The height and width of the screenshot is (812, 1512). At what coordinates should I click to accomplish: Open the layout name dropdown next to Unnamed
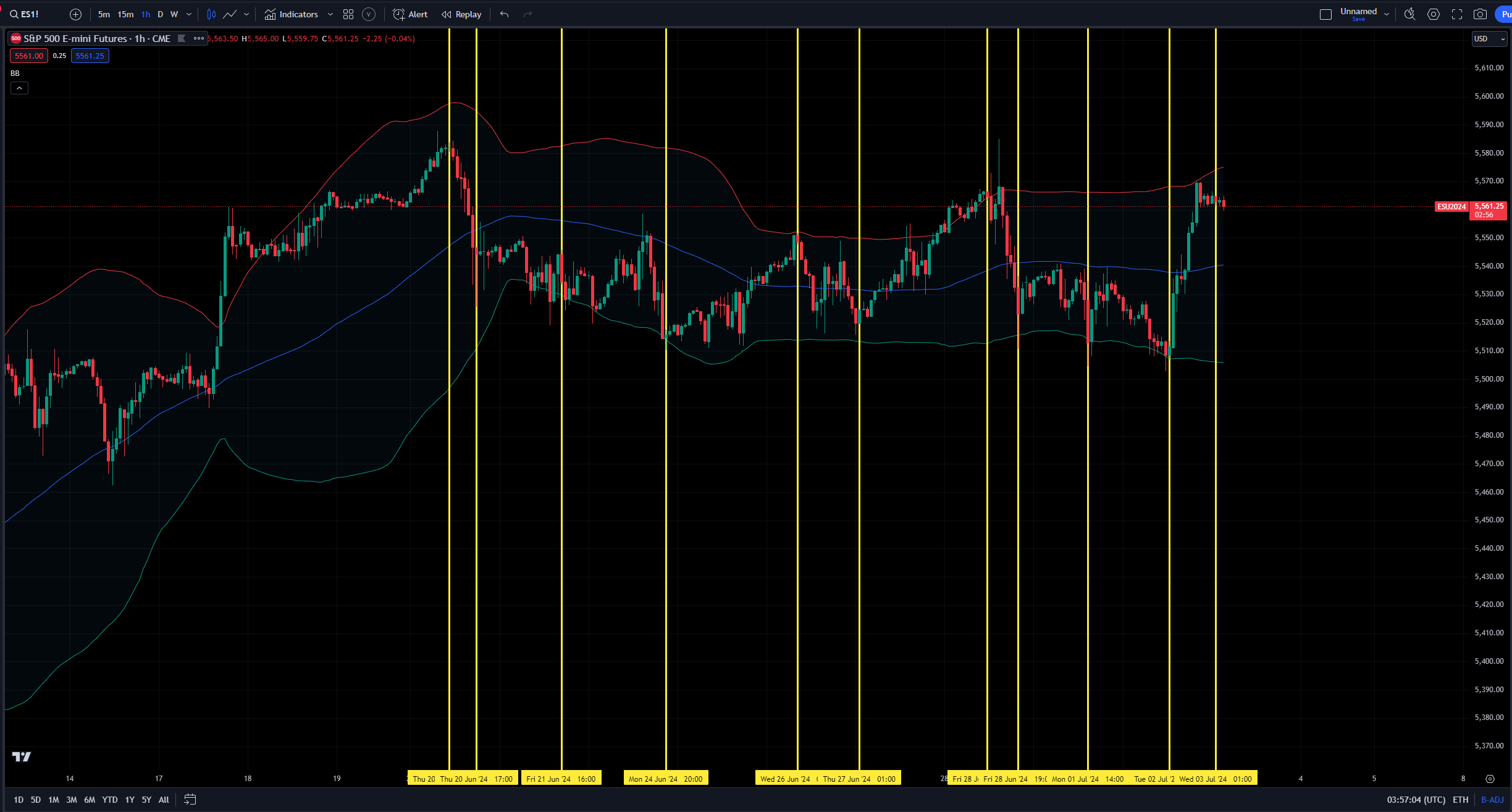(1387, 14)
